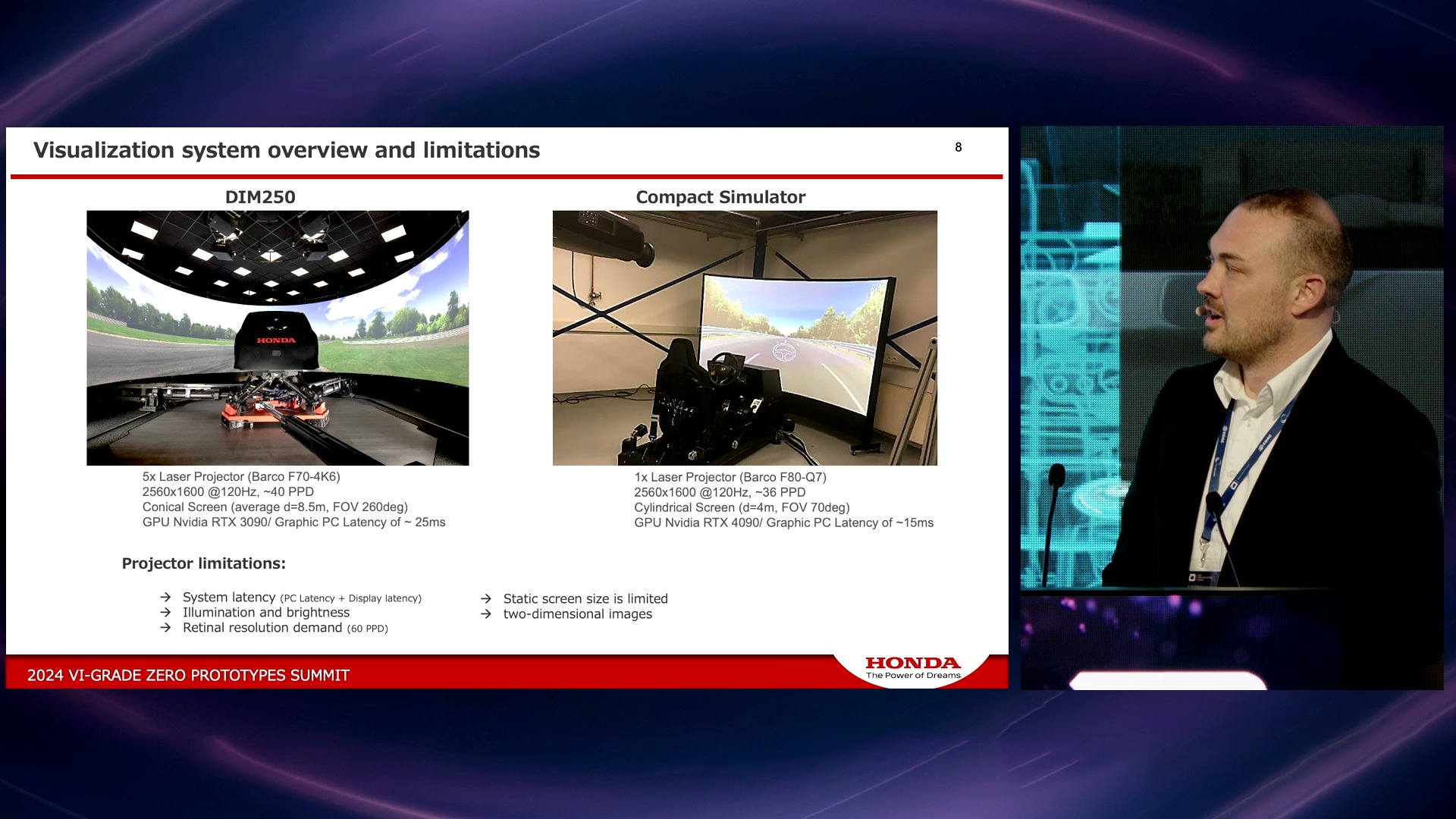Click the slide title Visualization system overview
Image resolution: width=1456 pixels, height=819 pixels.
coord(287,150)
